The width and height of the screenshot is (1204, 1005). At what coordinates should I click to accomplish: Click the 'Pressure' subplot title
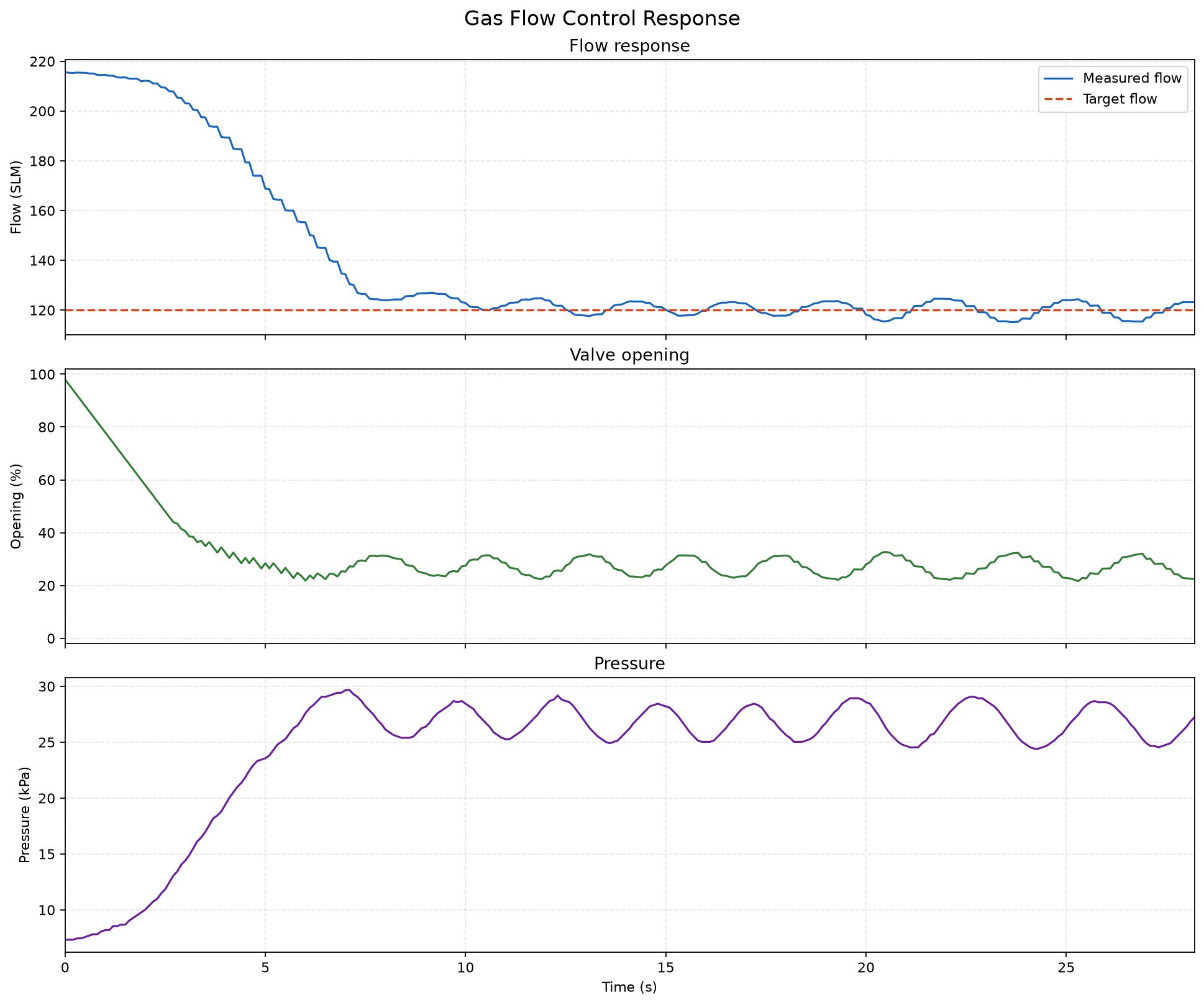point(629,664)
